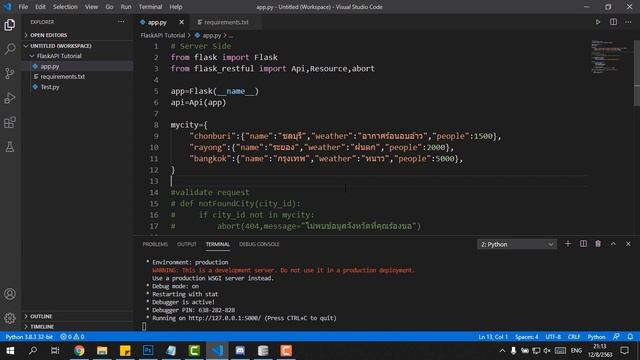The width and height of the screenshot is (640, 360).
Task: Run Python file with play button
Action: [x=598, y=22]
